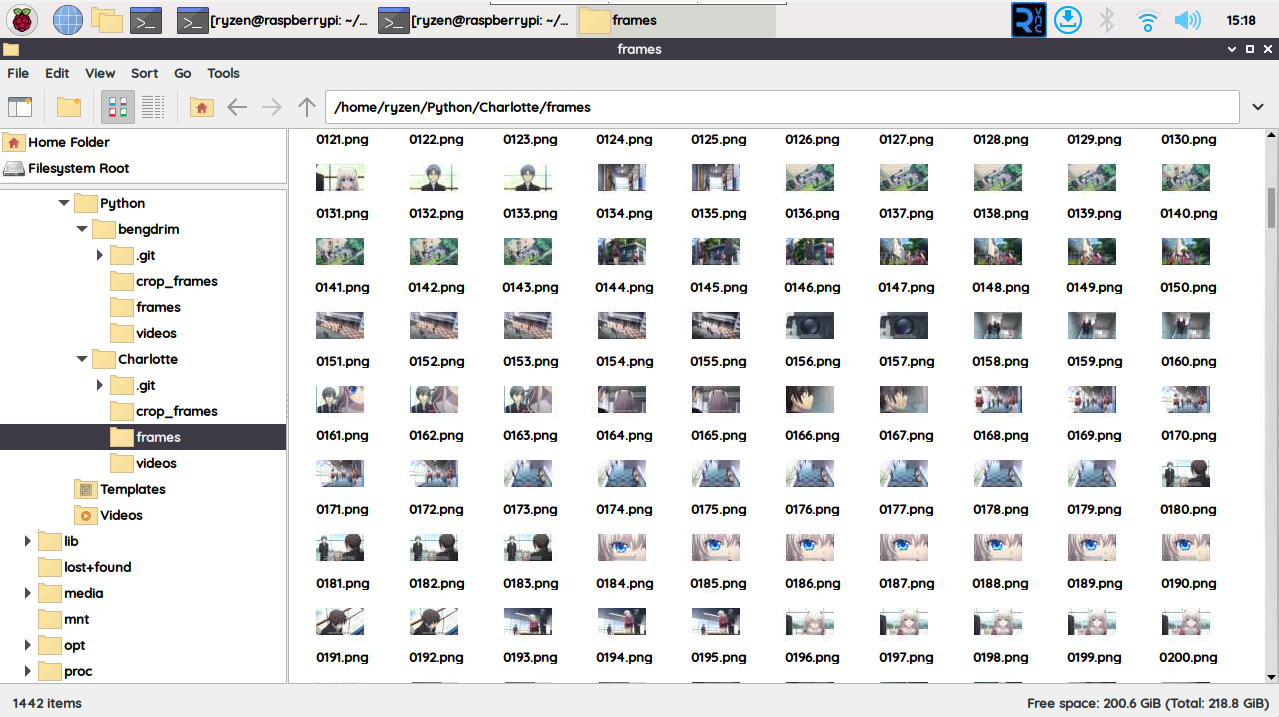Viewport: 1279px width, 717px height.
Task: Collapse the Charlotte folder in the sidebar
Action: [82, 358]
